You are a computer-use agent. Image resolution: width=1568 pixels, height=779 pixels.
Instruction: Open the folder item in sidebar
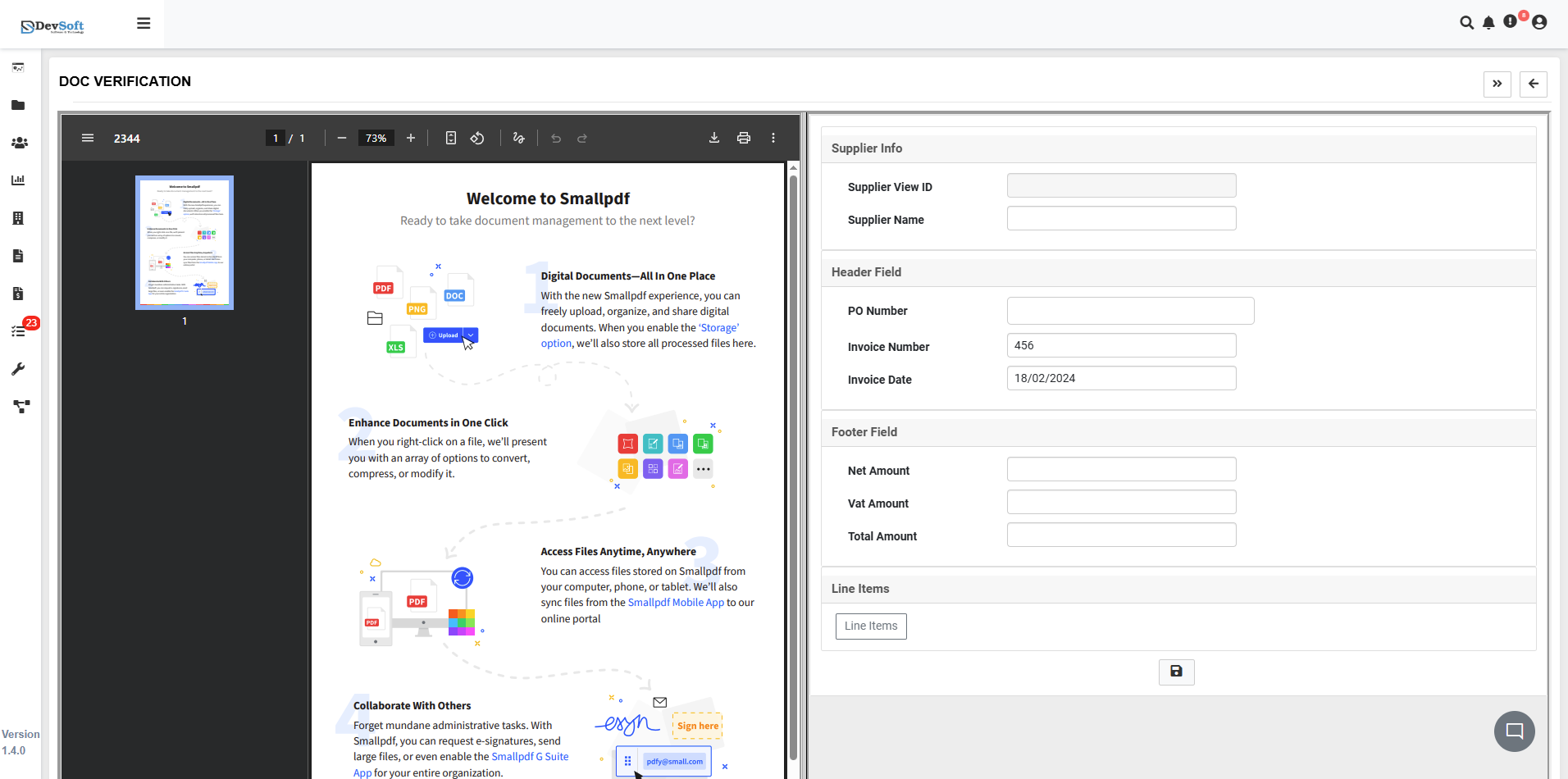point(18,105)
